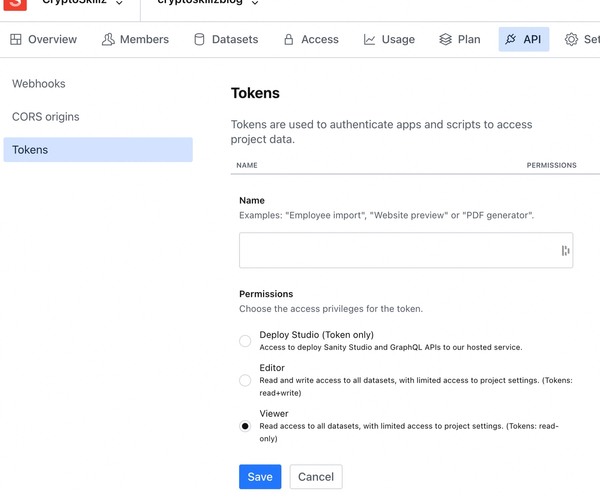
Task: Click the API plug icon
Action: click(511, 40)
